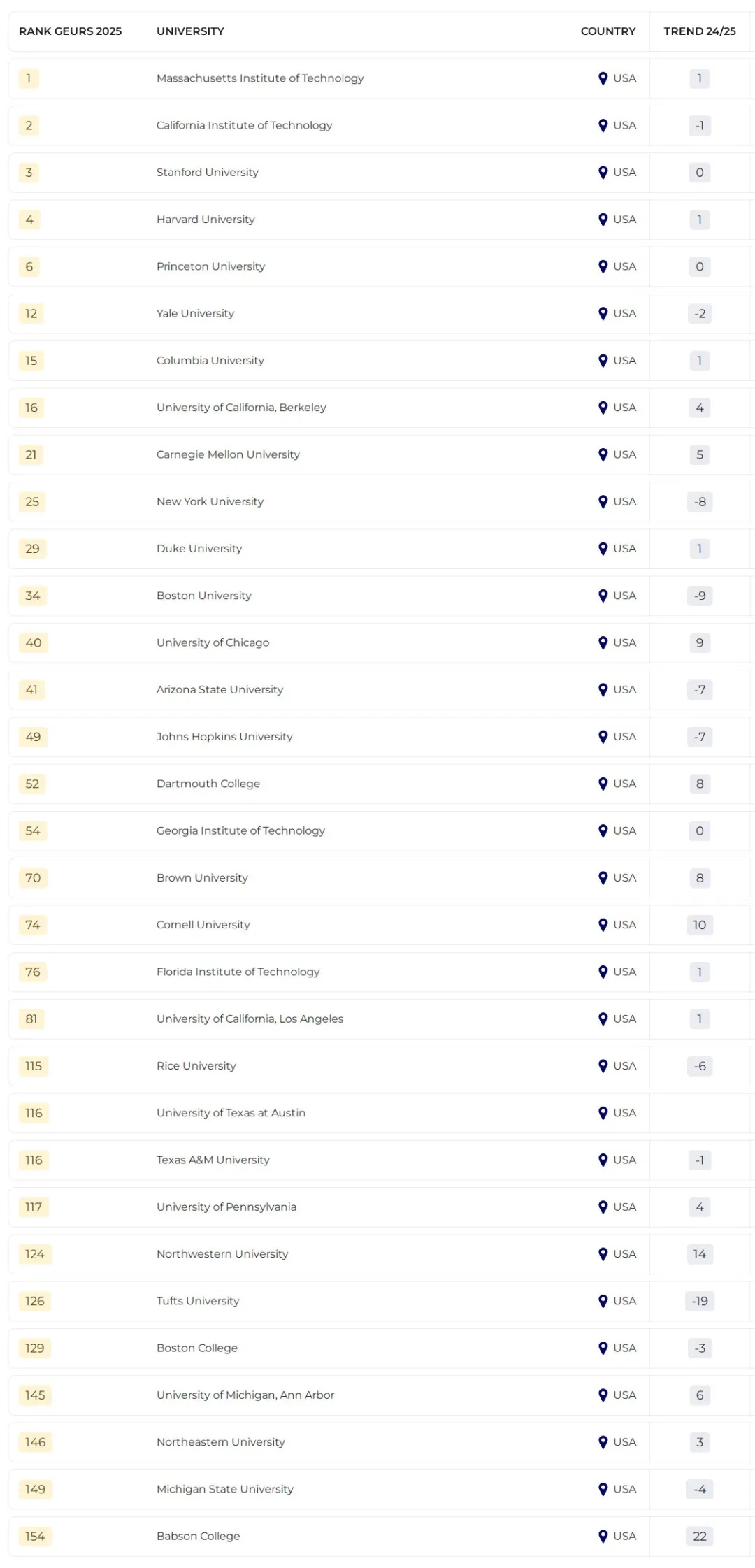Click the COUNTRY column header

(x=607, y=31)
